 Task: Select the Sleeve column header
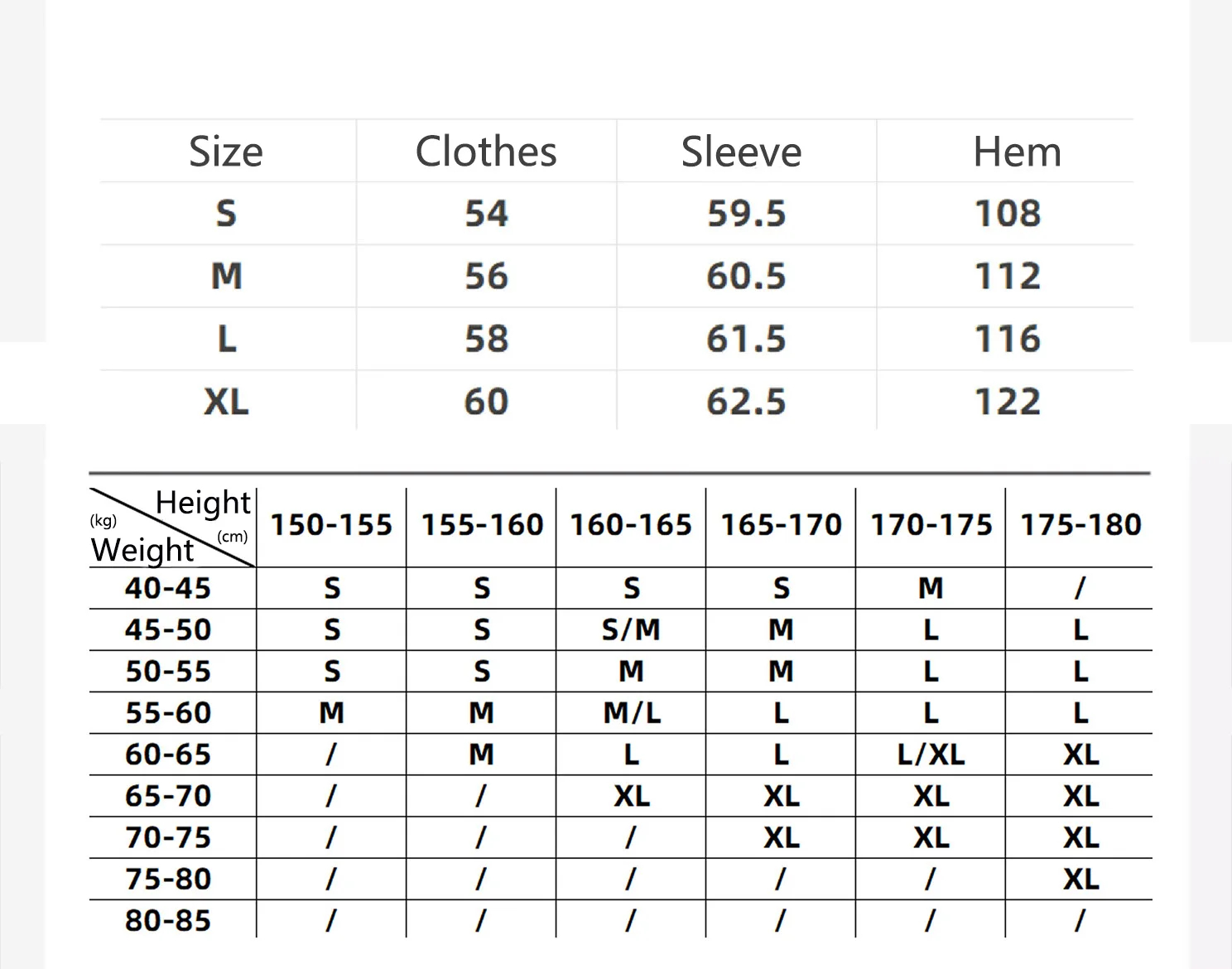tap(741, 152)
